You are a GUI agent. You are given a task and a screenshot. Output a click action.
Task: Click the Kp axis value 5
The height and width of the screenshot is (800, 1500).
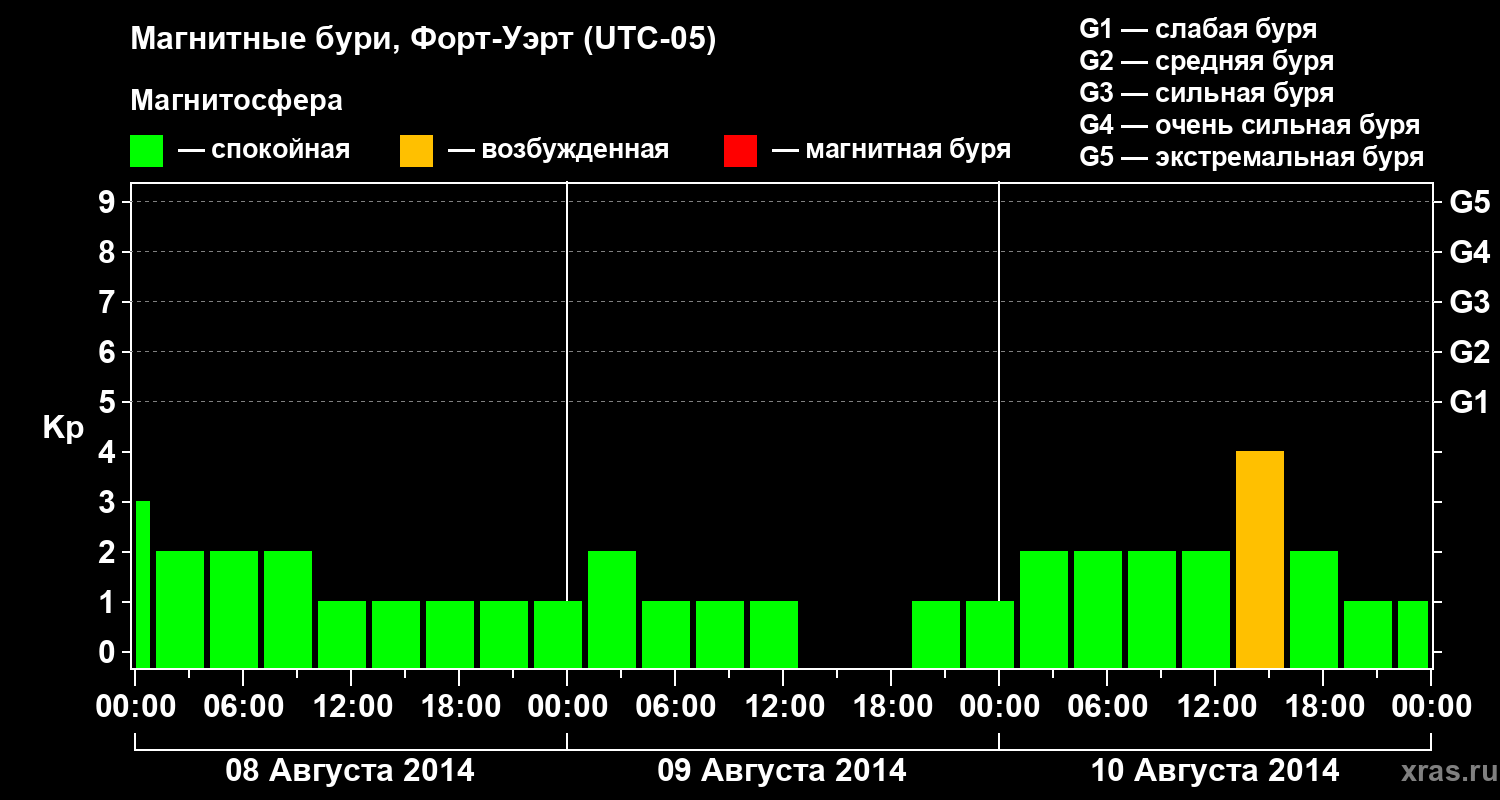tap(109, 402)
